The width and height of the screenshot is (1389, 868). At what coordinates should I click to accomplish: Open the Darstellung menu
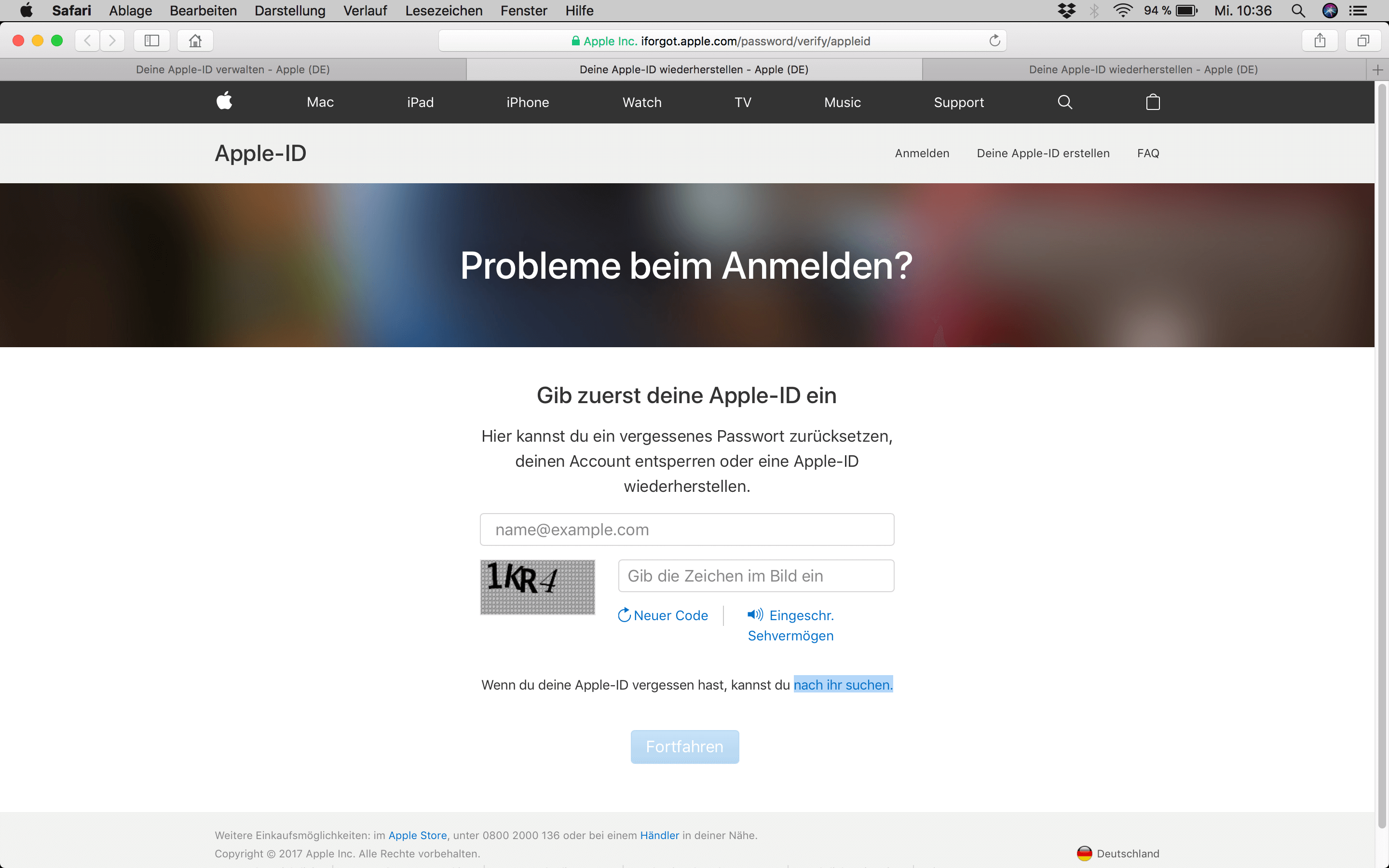pyautogui.click(x=290, y=10)
